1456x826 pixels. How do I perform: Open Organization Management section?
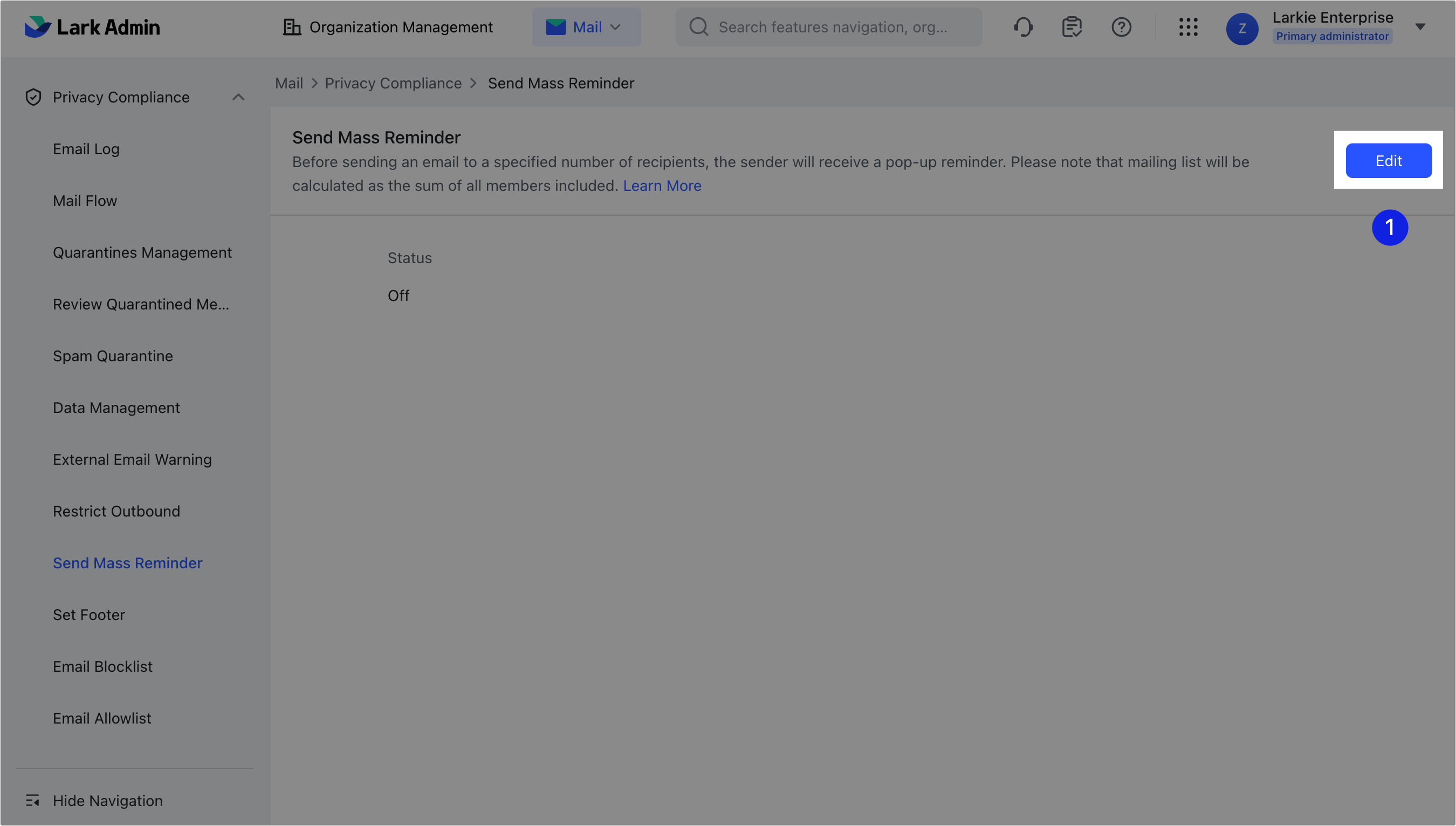pos(388,27)
